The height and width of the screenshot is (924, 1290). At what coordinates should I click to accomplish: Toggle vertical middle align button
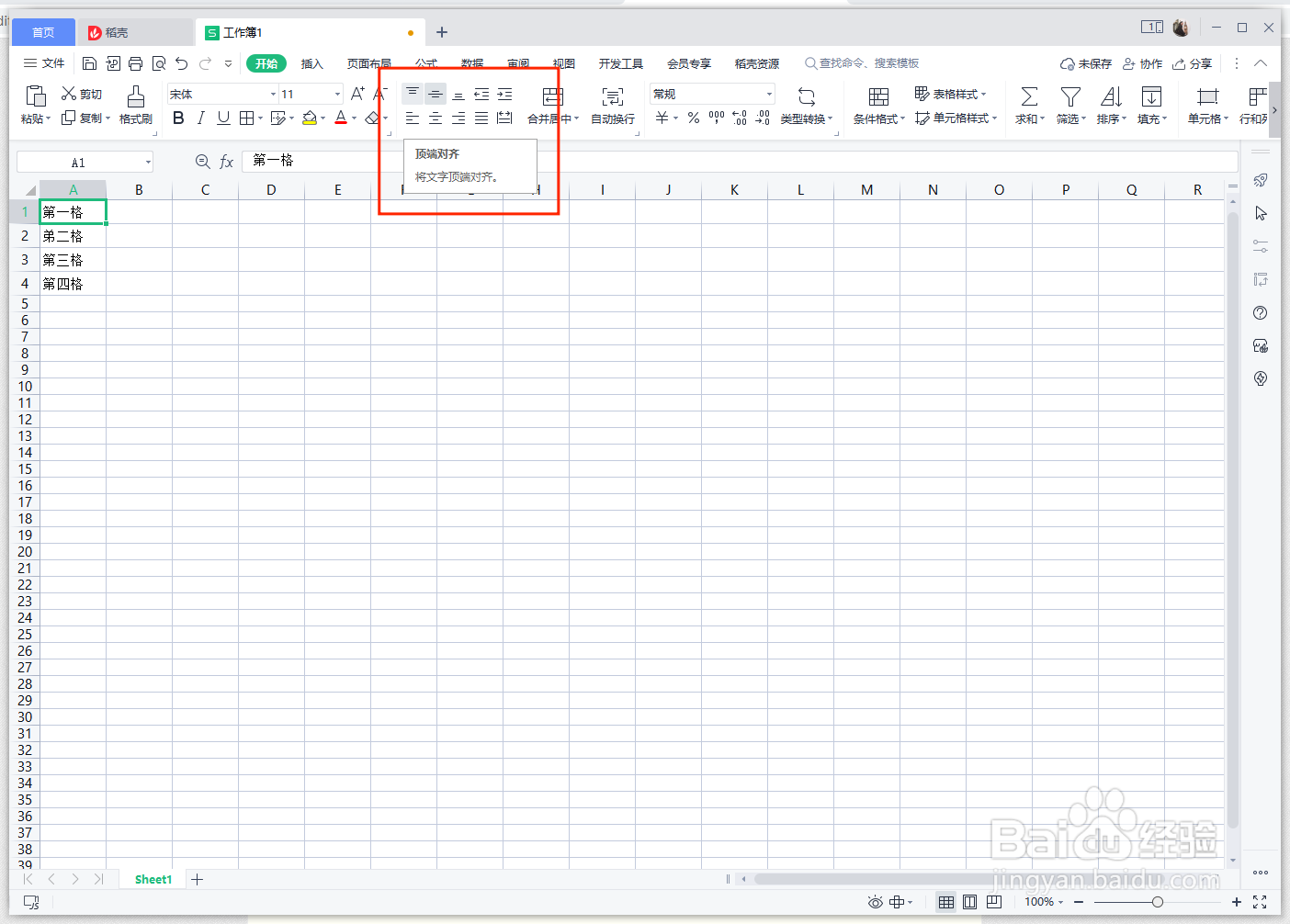tap(436, 94)
